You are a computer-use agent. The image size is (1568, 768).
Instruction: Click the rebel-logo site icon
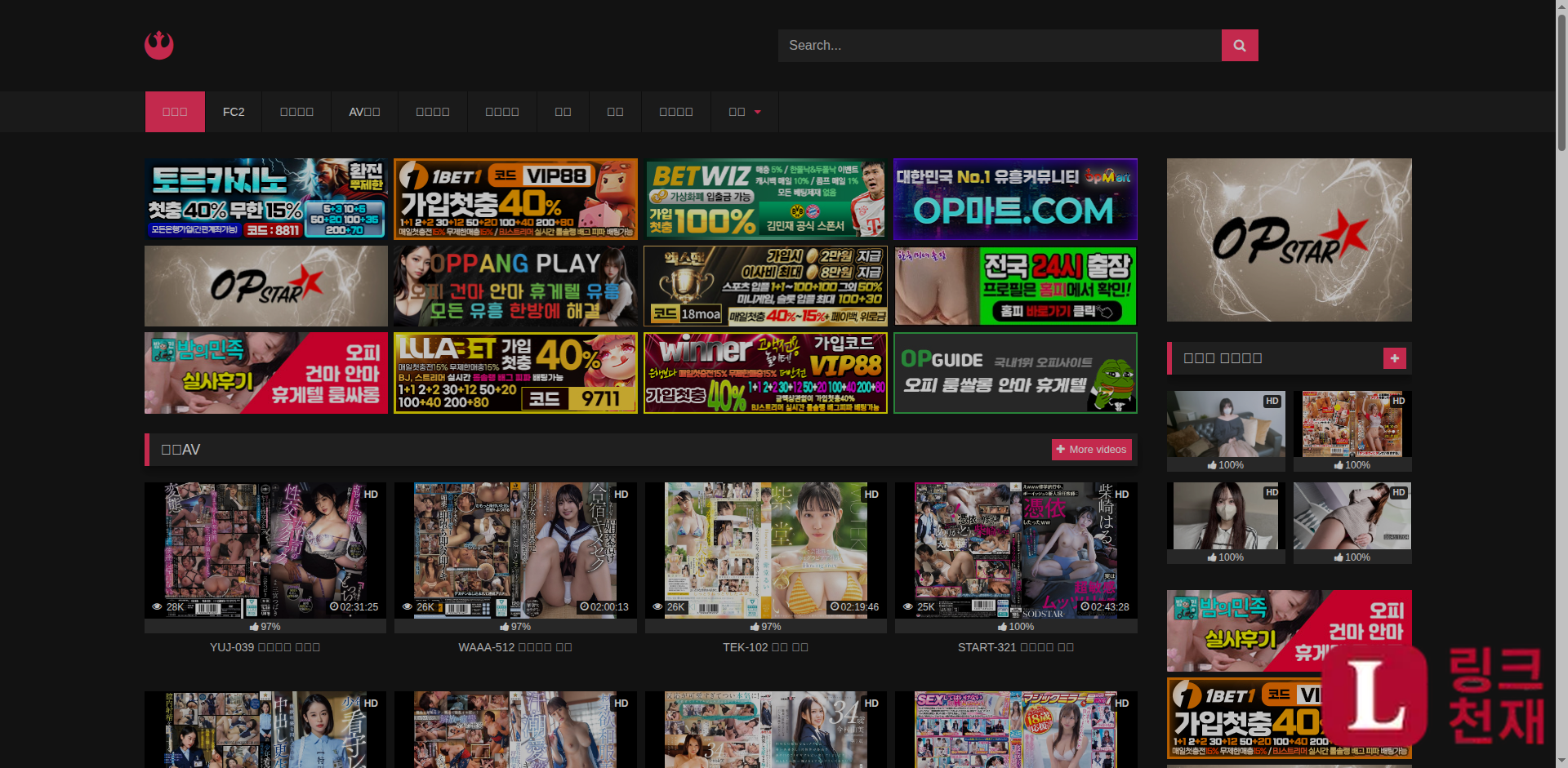pyautogui.click(x=158, y=45)
